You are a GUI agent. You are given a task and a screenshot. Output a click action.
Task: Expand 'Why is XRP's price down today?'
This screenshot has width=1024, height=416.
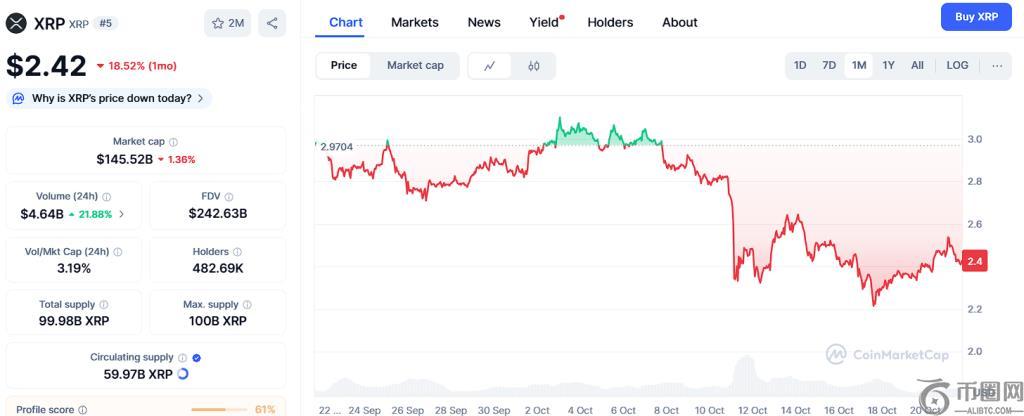109,98
